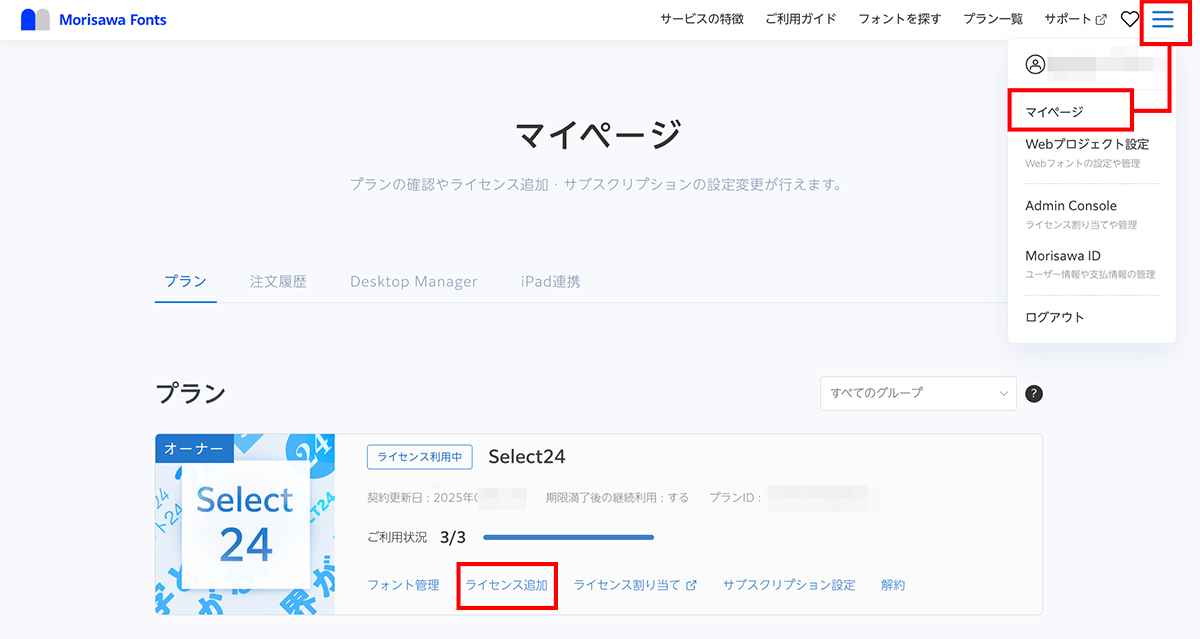The image size is (1200, 639).
Task: Click the Morisawa Fonts logo
Action: click(x=94, y=19)
